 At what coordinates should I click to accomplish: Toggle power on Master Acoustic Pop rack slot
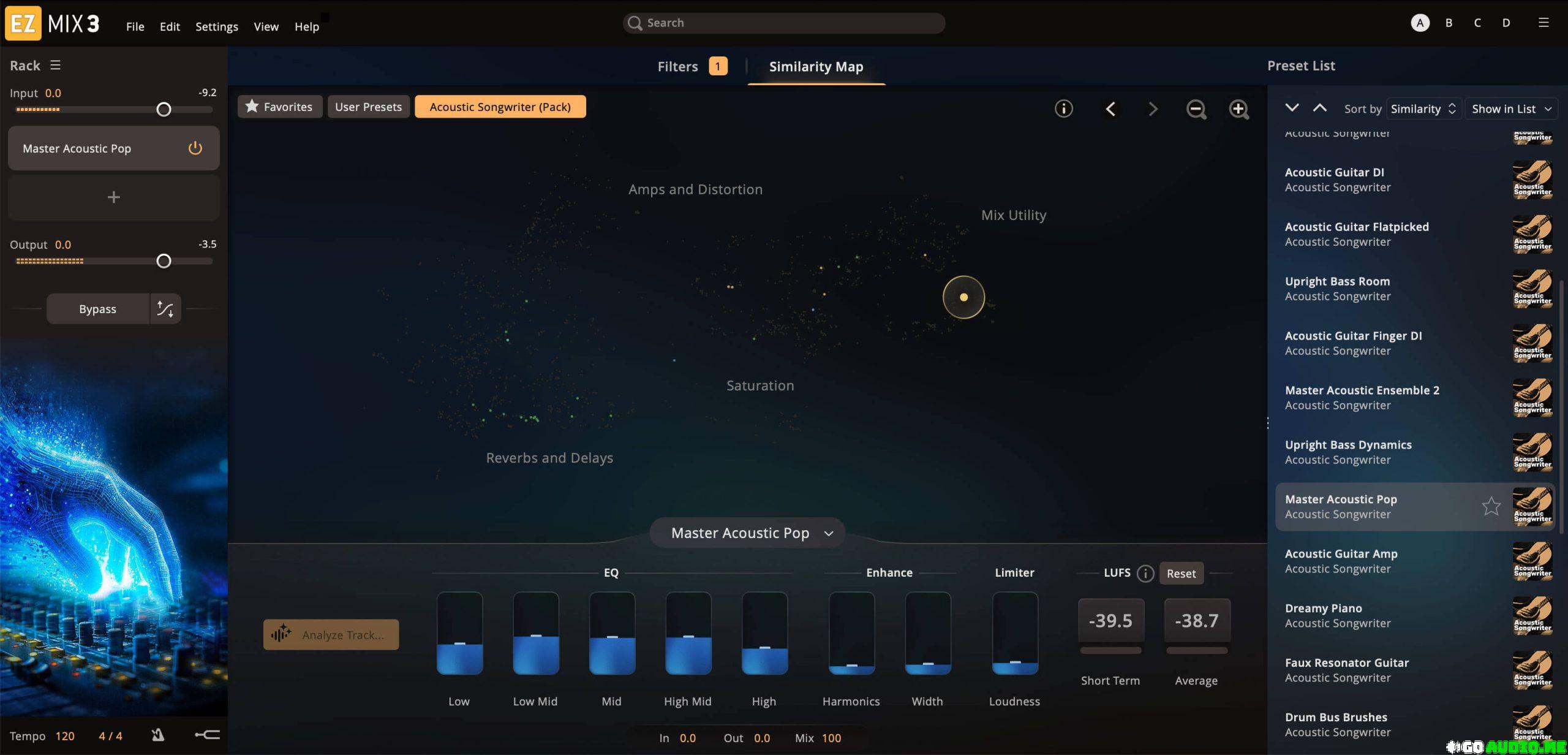pyautogui.click(x=195, y=148)
